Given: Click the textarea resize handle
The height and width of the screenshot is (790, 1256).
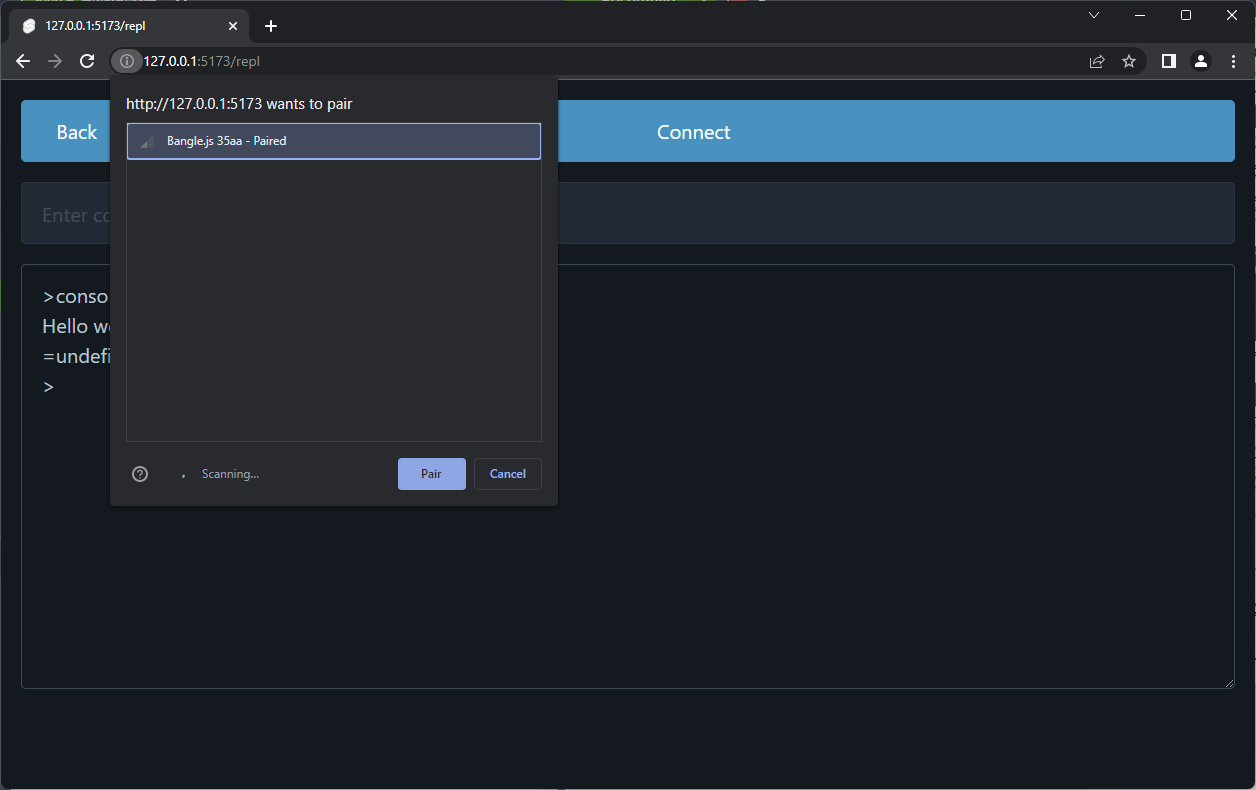Looking at the screenshot, I should 1228,682.
